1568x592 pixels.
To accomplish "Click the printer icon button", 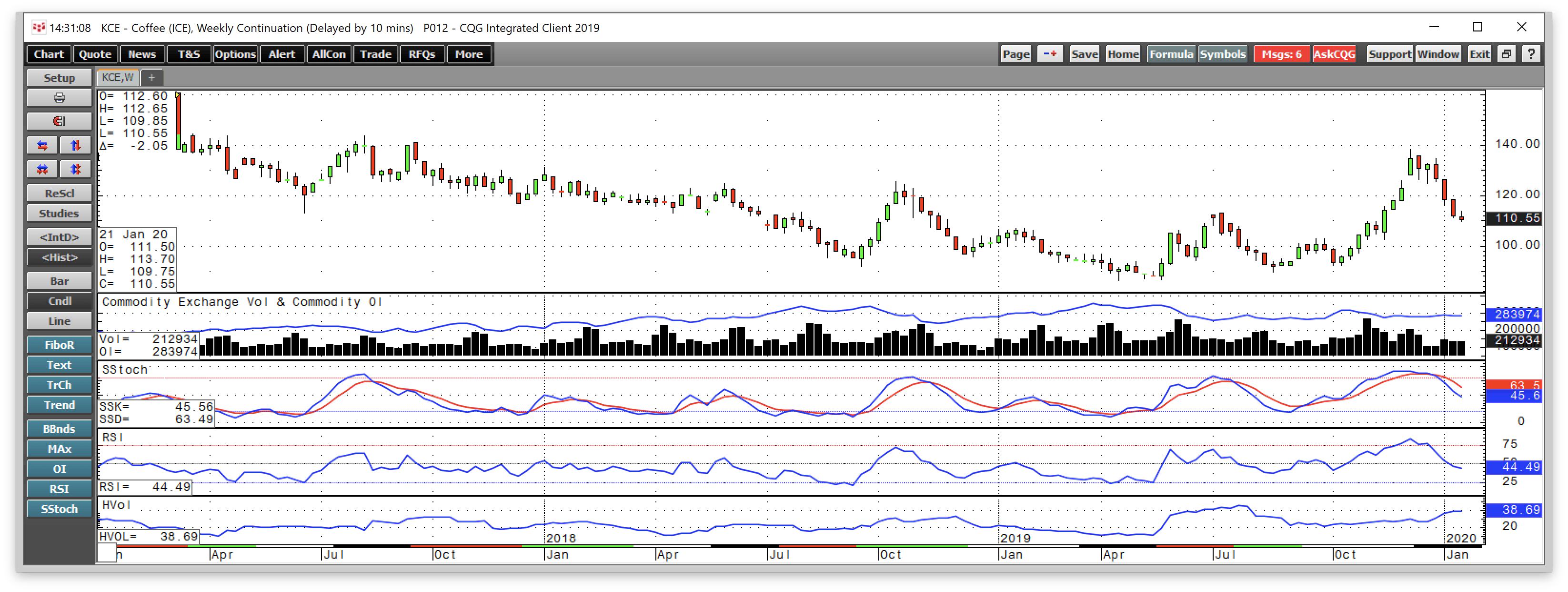I will click(59, 98).
